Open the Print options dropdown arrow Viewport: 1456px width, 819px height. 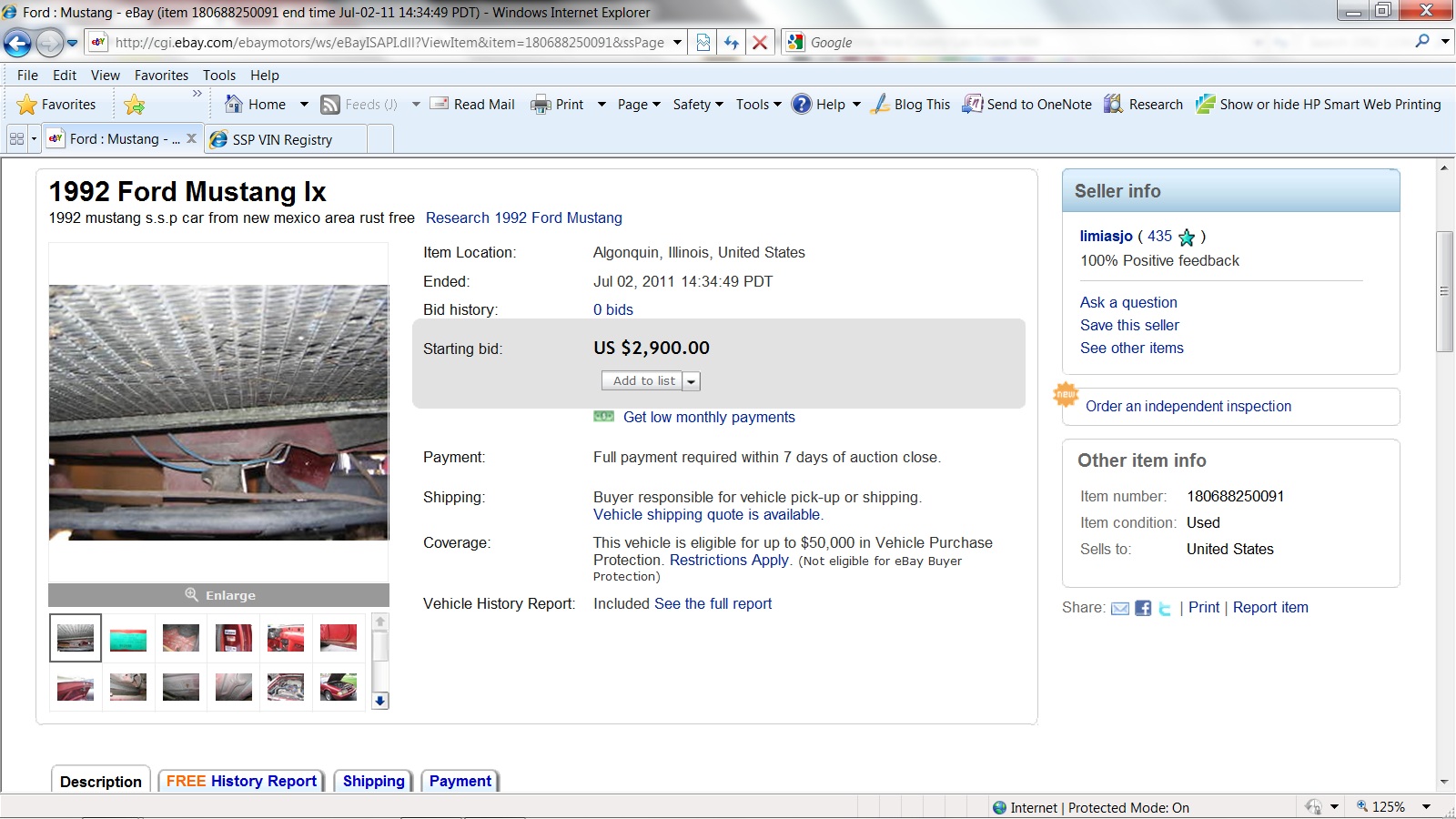point(602,105)
